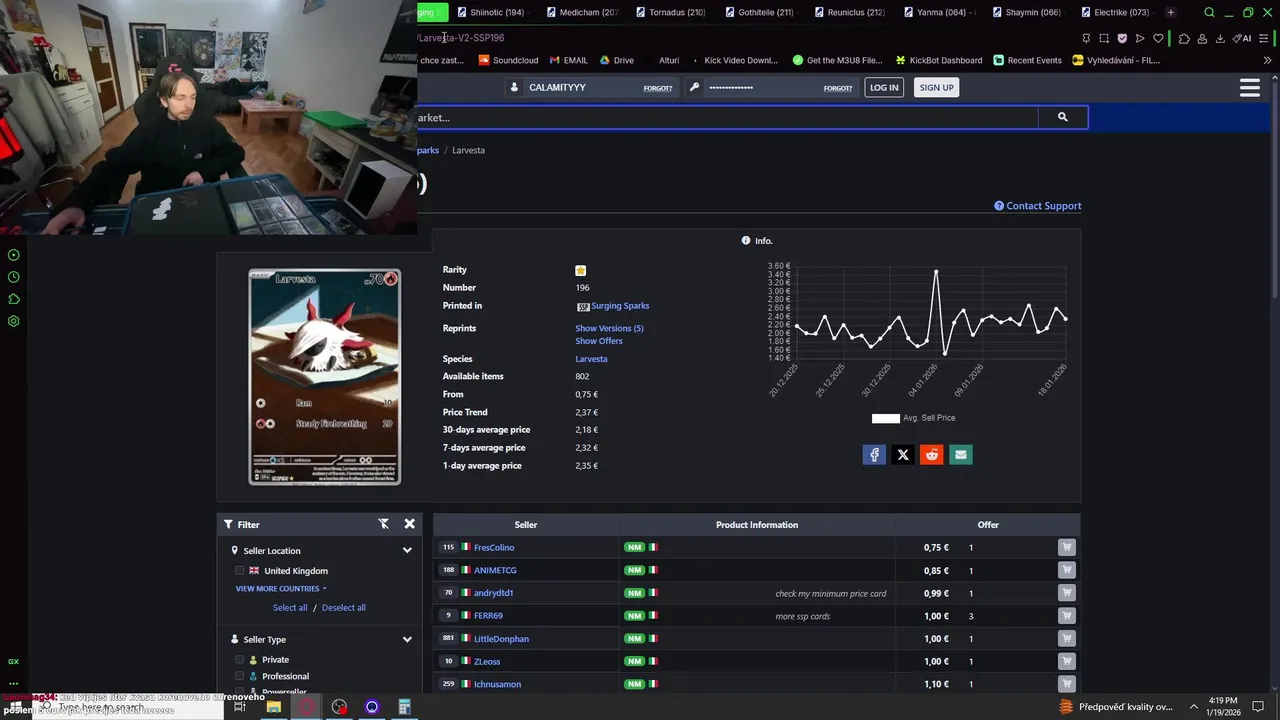Share card on X
The image size is (1280, 720).
pos(903,455)
